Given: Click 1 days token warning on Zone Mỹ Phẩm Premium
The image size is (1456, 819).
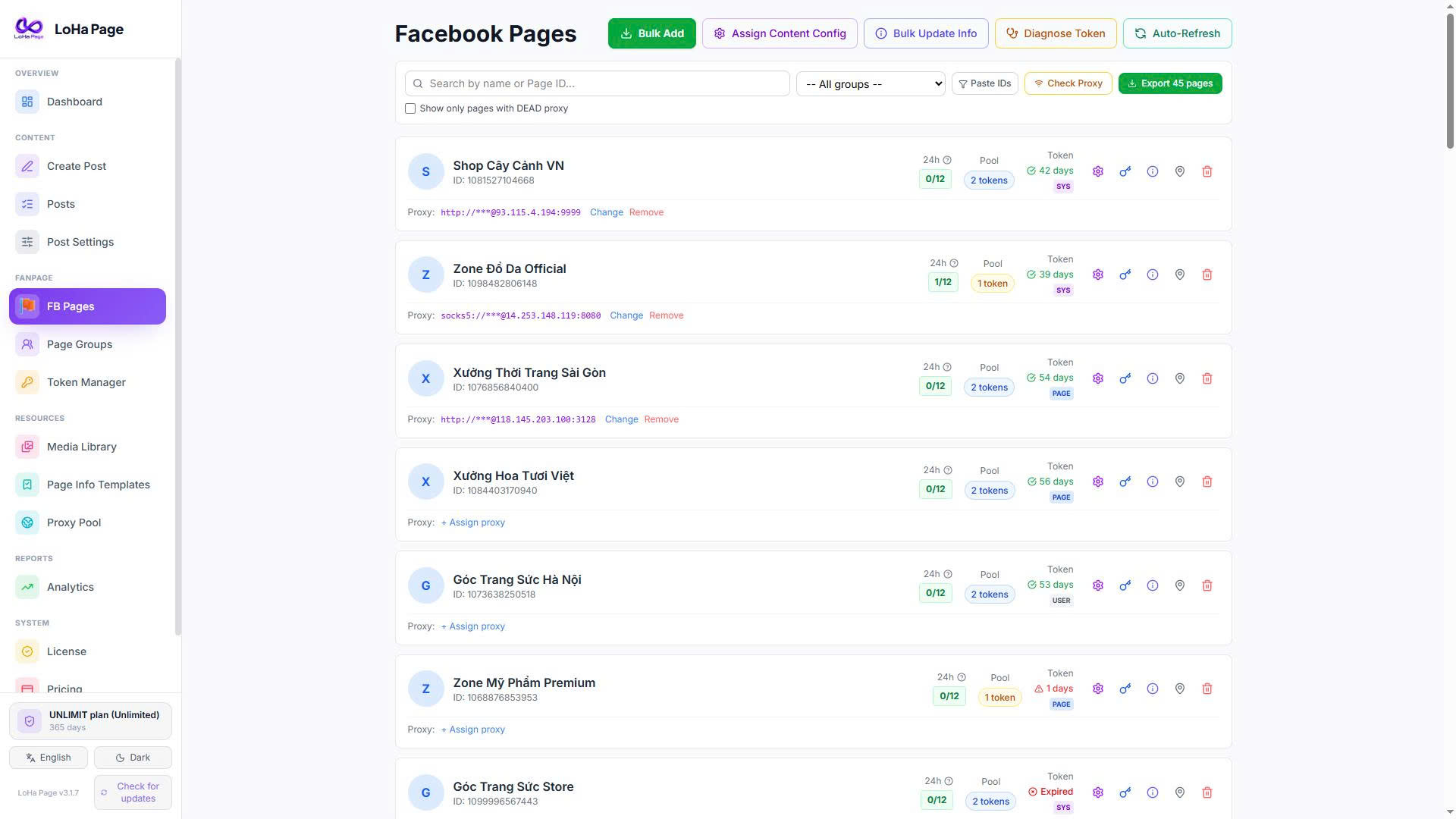Looking at the screenshot, I should coord(1053,689).
